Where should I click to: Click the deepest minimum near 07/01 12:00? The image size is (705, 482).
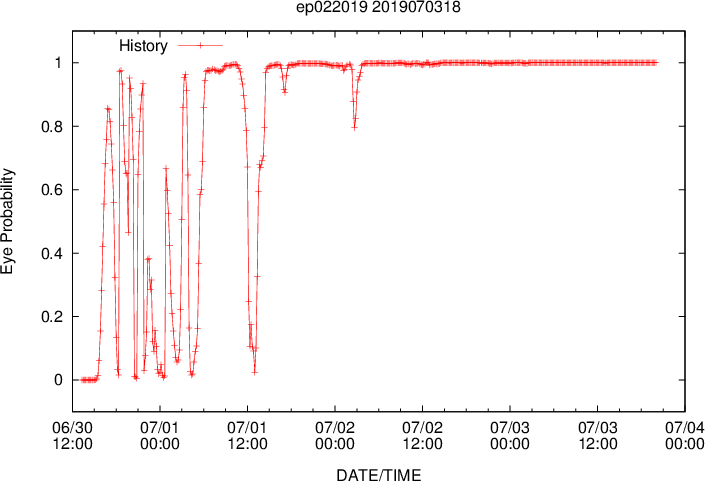point(255,372)
